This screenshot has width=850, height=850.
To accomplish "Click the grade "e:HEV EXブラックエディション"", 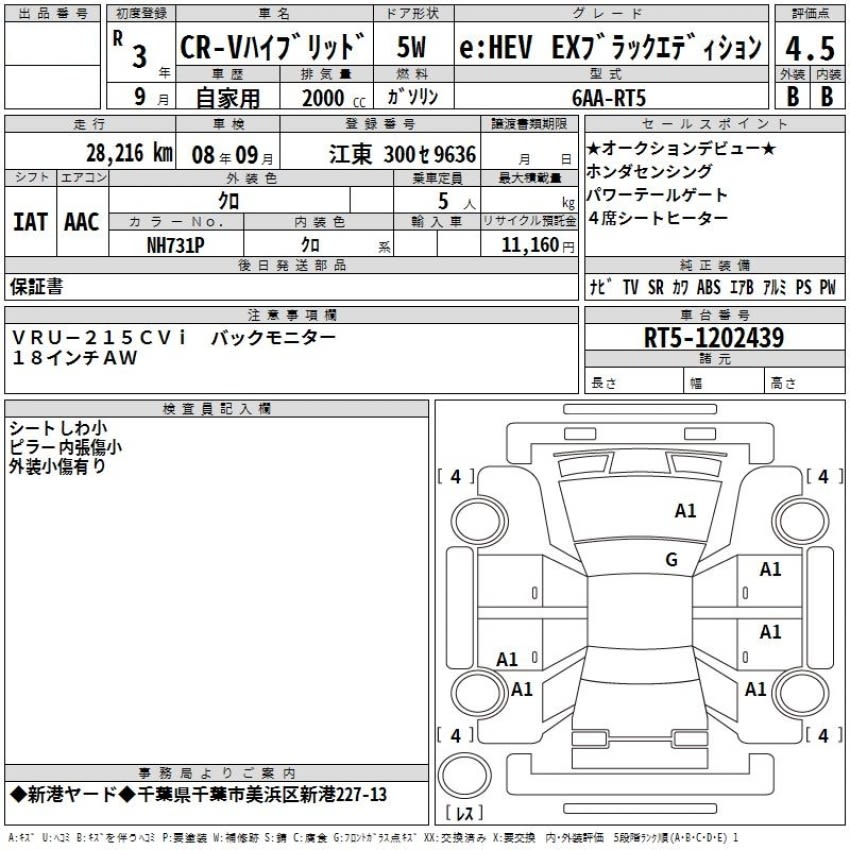I will coord(610,47).
